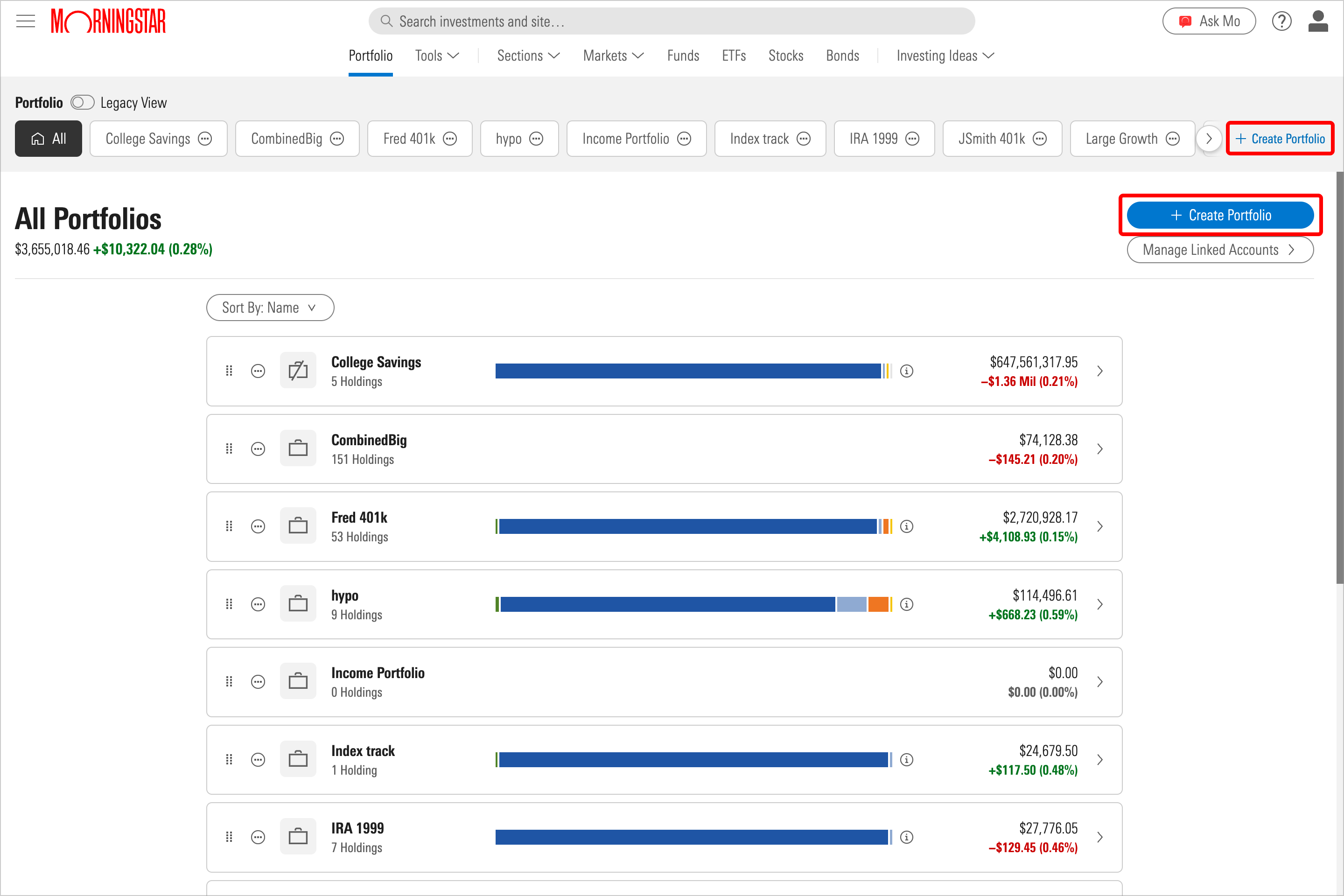Open Manage Linked Accounts
The width and height of the screenshot is (1344, 896).
click(x=1221, y=250)
